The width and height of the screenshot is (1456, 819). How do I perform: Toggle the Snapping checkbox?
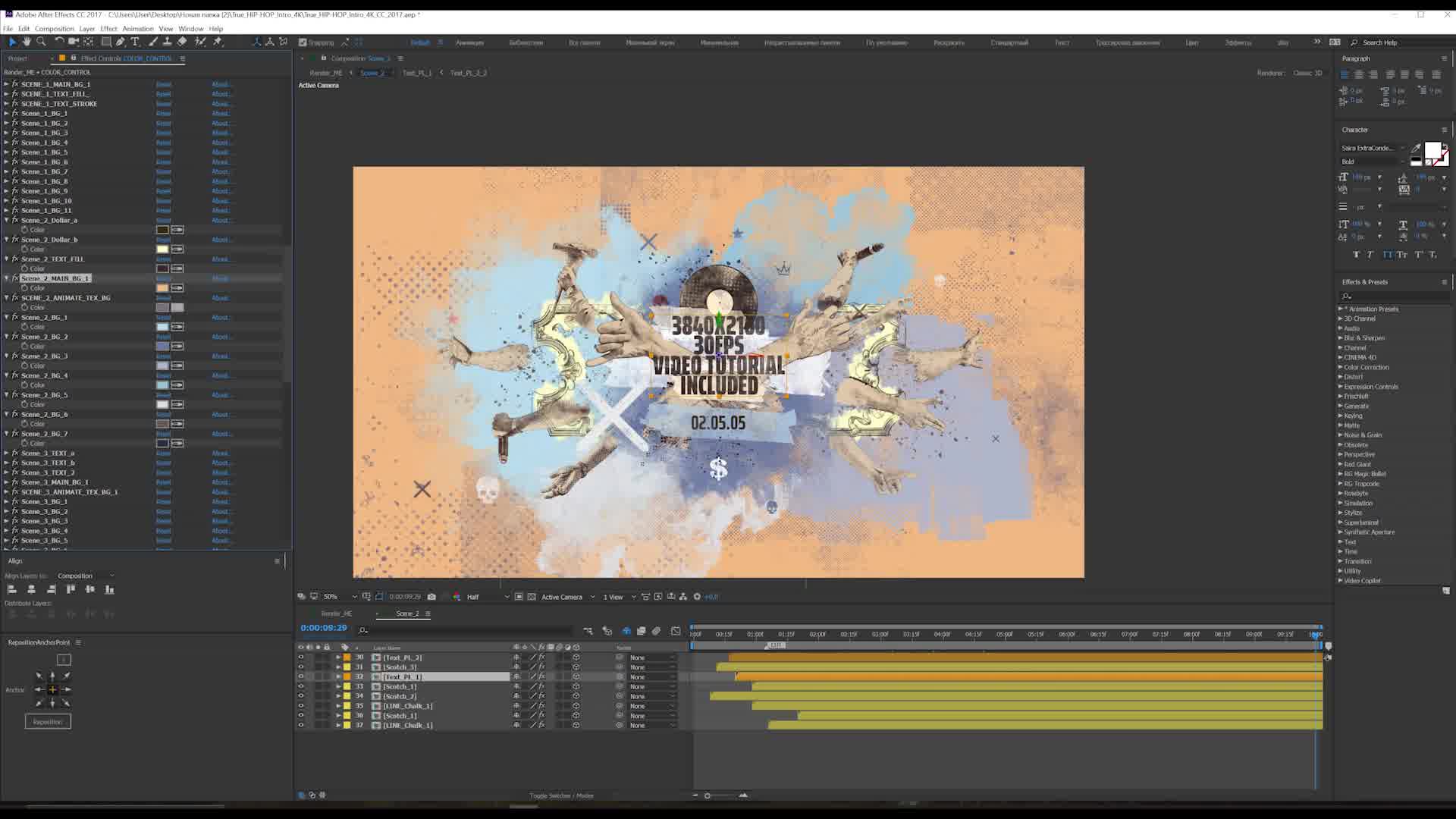coord(303,42)
